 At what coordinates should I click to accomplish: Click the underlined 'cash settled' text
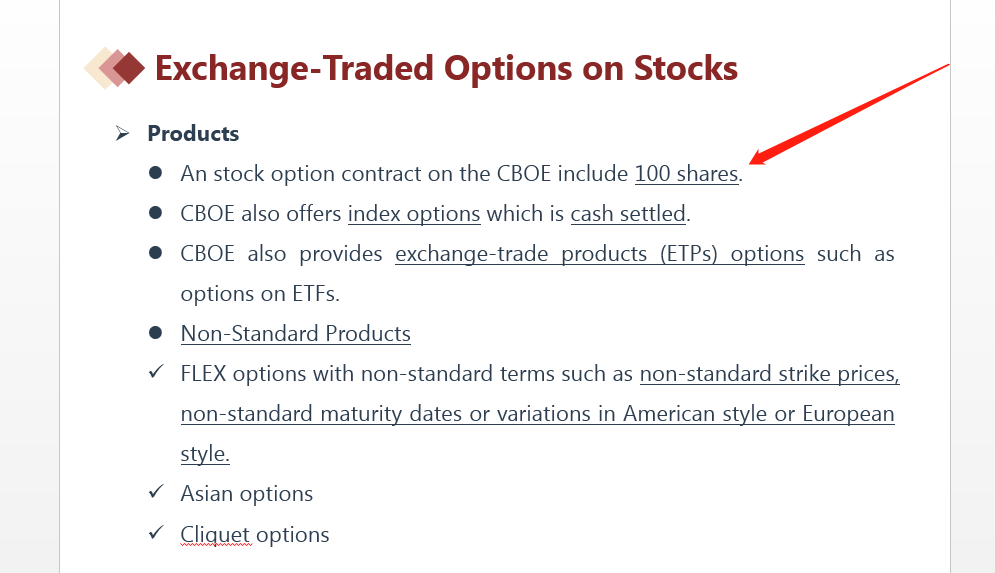[628, 213]
